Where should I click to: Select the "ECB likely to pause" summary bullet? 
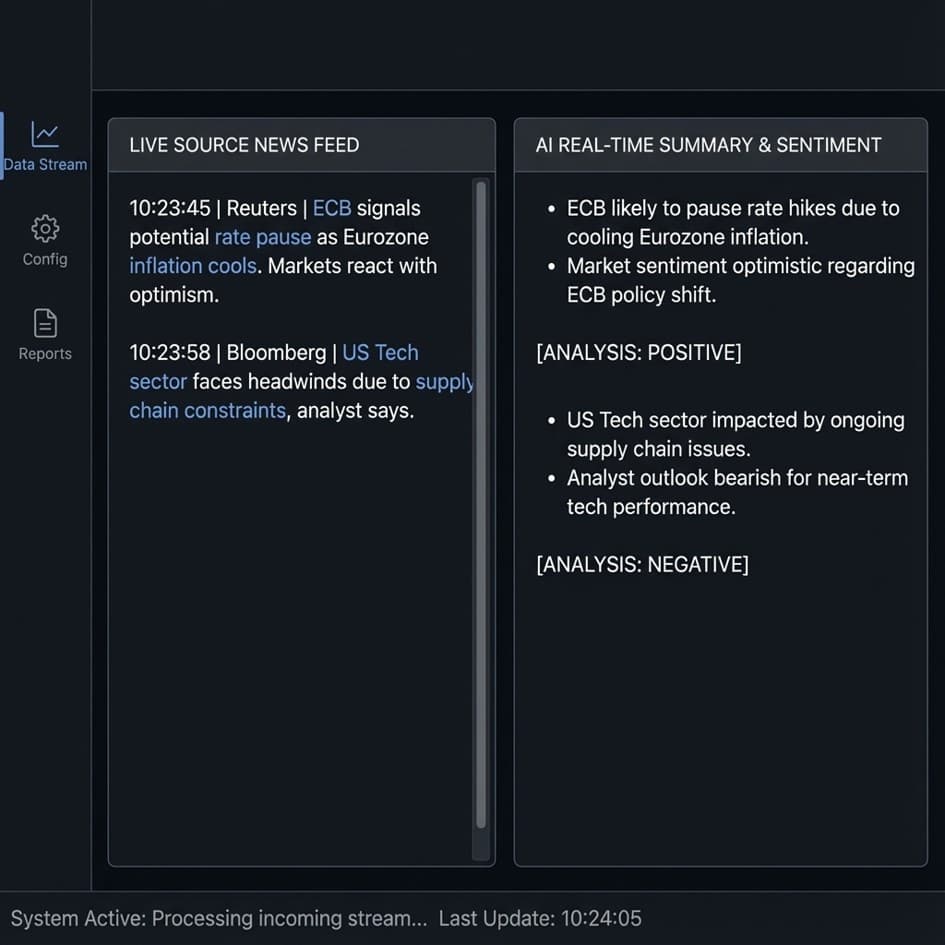point(732,223)
